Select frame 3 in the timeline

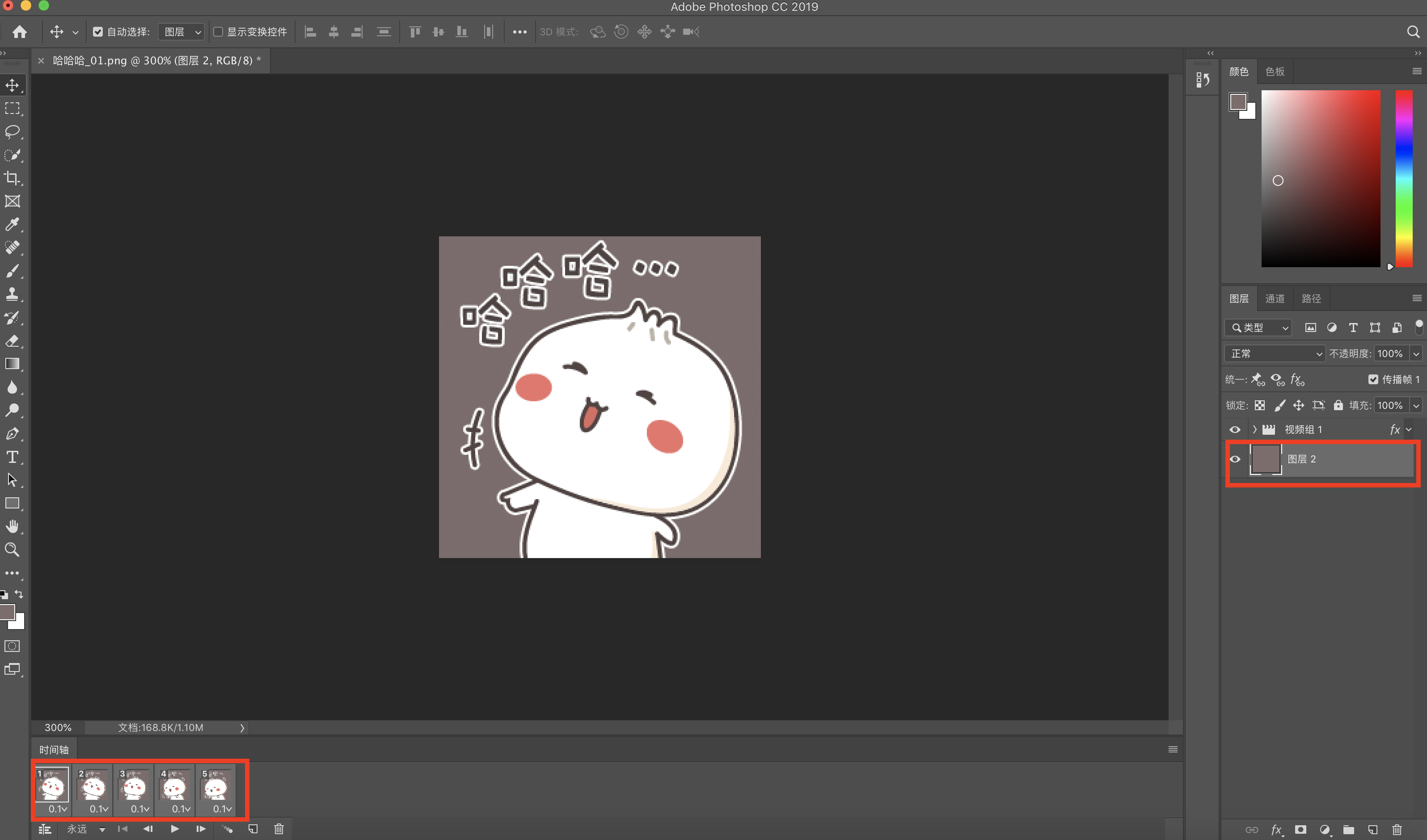pyautogui.click(x=134, y=785)
